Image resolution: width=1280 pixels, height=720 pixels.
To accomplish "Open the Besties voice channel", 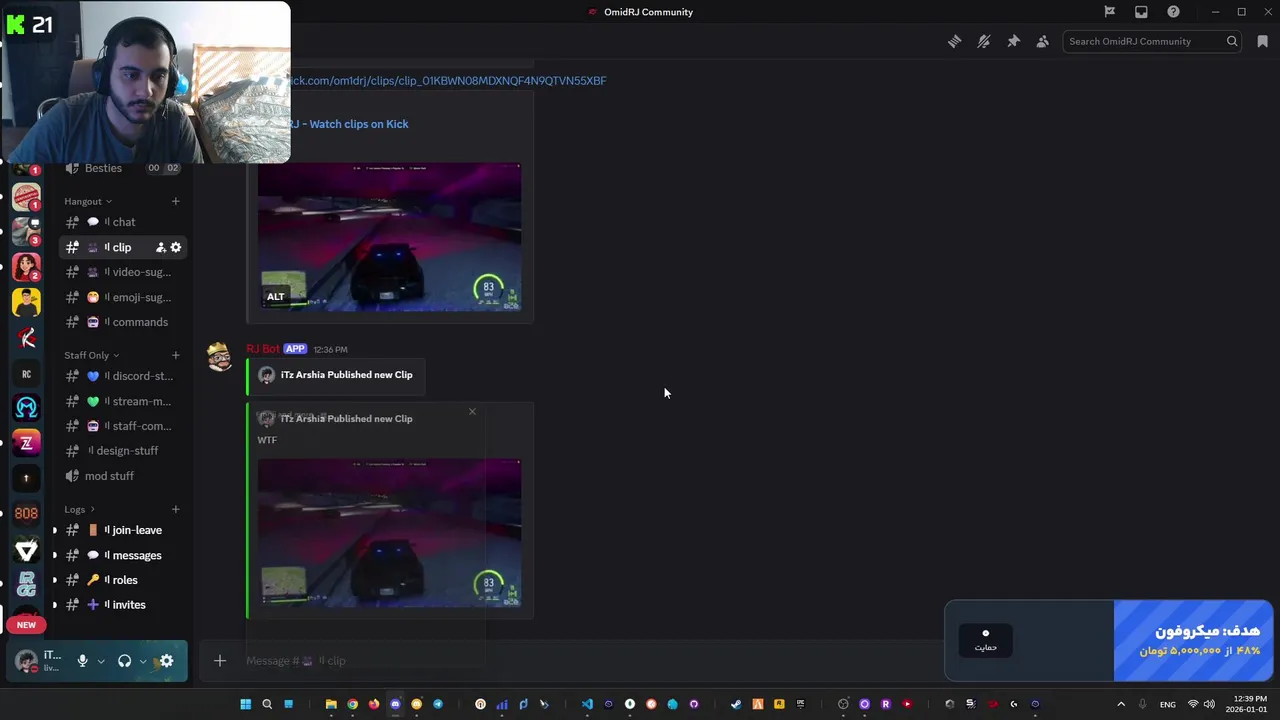I will click(122, 168).
